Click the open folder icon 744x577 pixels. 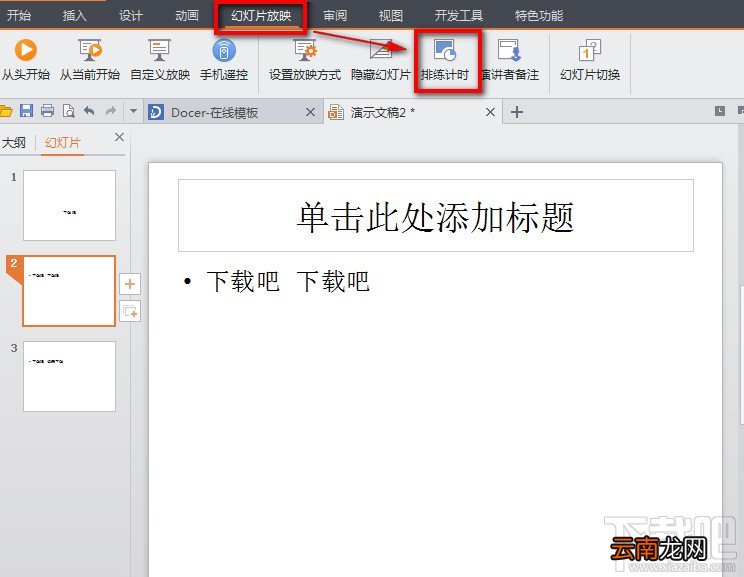pos(6,112)
